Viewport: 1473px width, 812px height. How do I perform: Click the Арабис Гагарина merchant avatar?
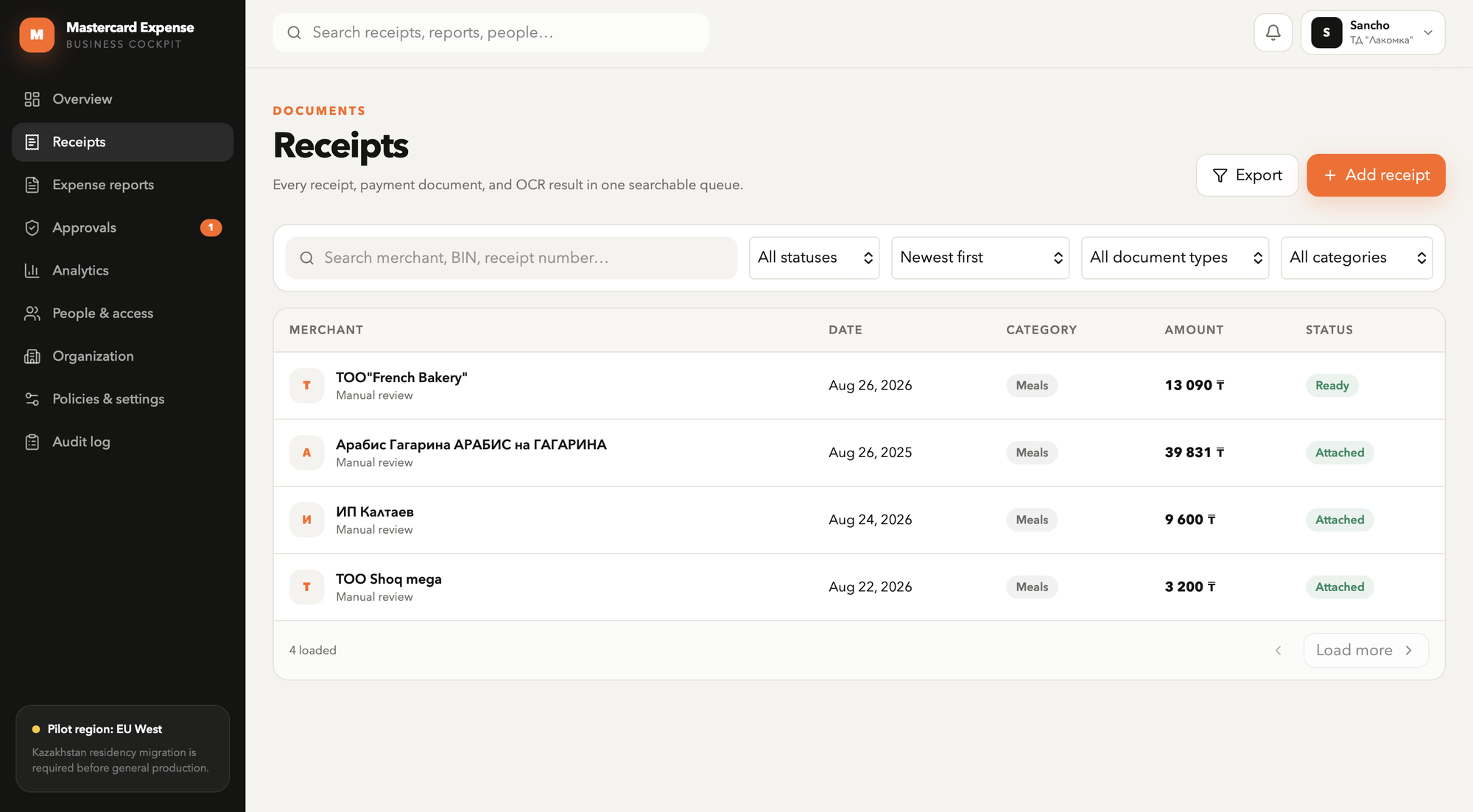306,453
